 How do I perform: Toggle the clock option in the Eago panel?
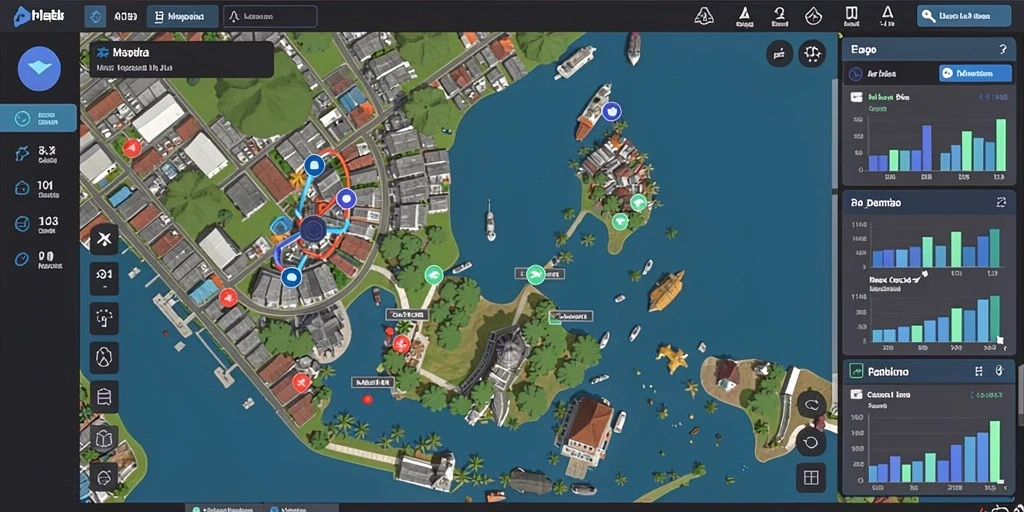[856, 74]
